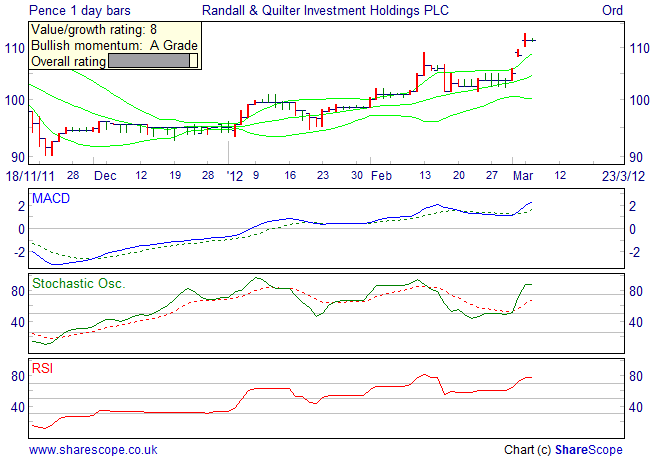Click the 'Stochastic Osc.' panel title
The width and height of the screenshot is (653, 458).
79,284
